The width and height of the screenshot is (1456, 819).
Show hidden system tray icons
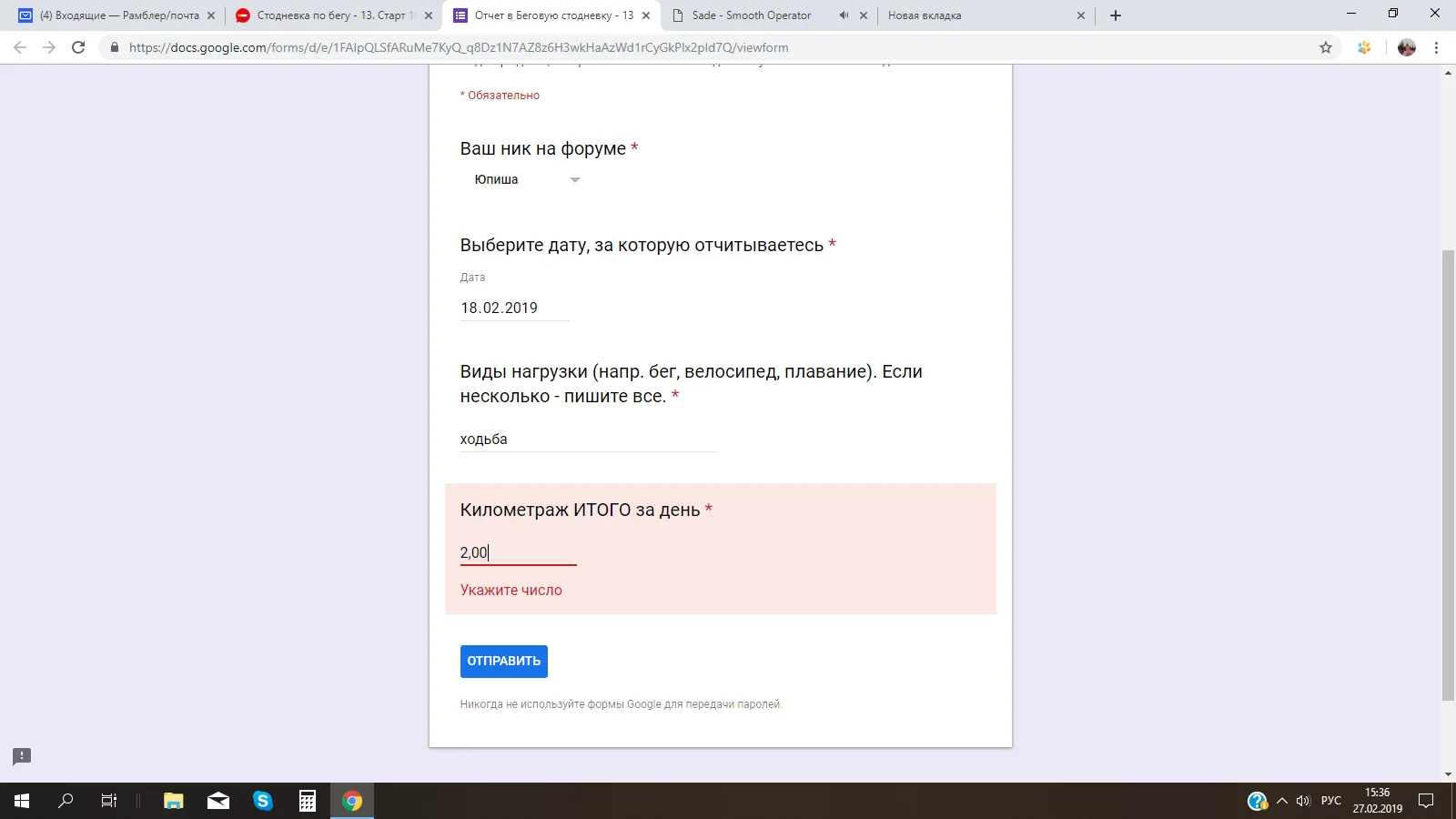tap(1282, 801)
